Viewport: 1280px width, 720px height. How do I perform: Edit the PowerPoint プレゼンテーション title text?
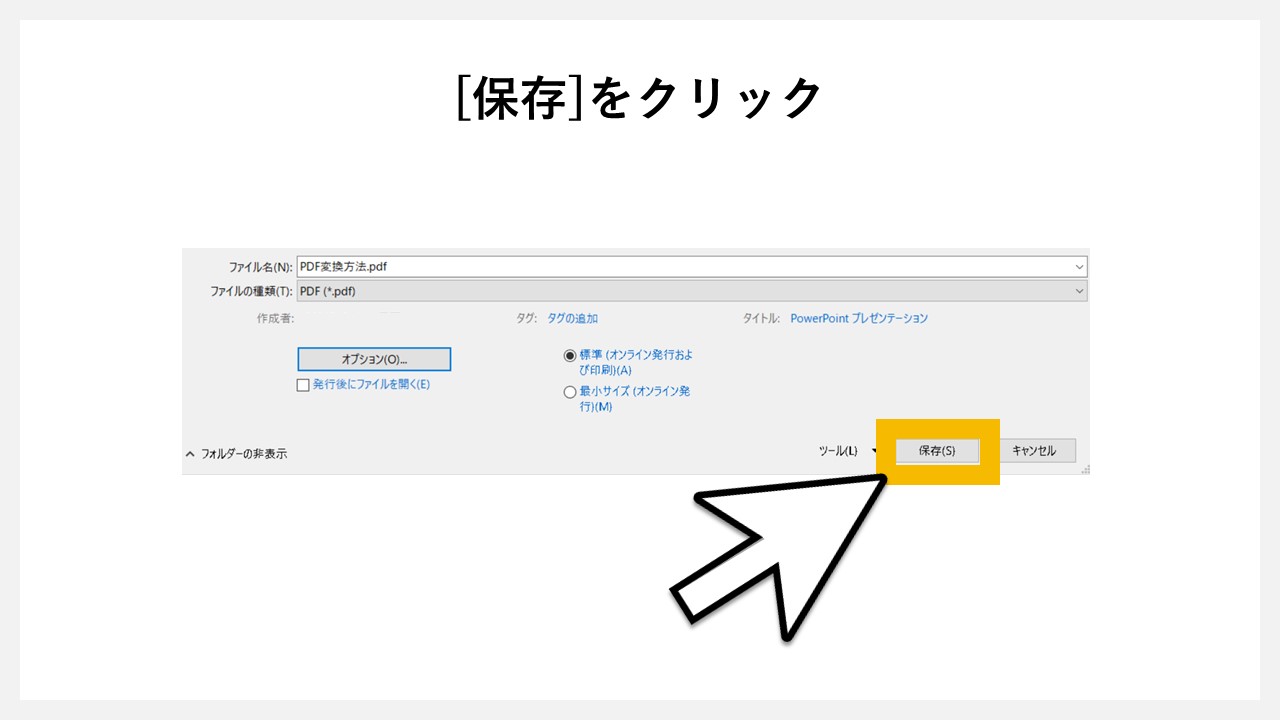858,318
